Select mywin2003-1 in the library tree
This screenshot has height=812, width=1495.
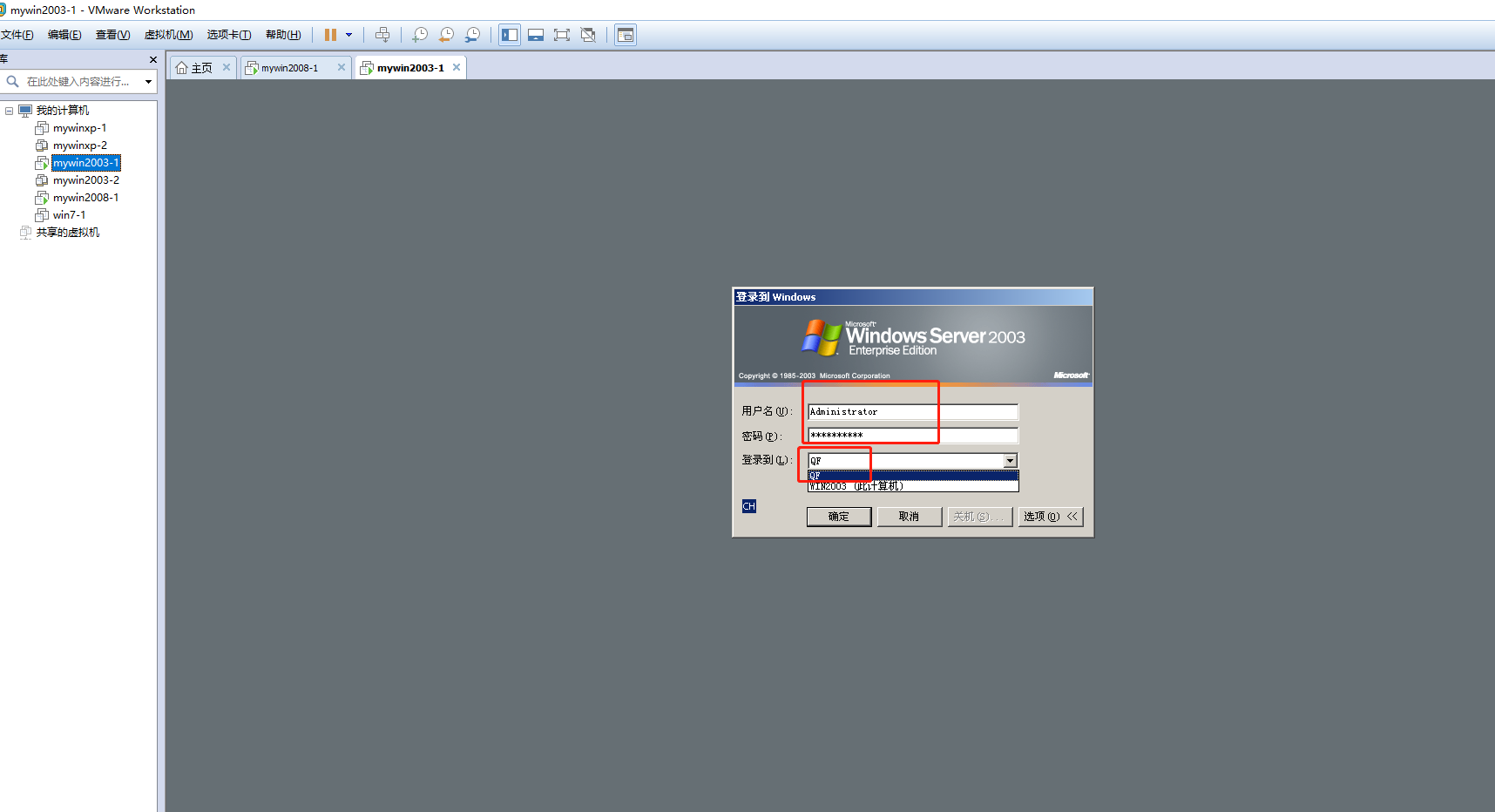[x=85, y=163]
